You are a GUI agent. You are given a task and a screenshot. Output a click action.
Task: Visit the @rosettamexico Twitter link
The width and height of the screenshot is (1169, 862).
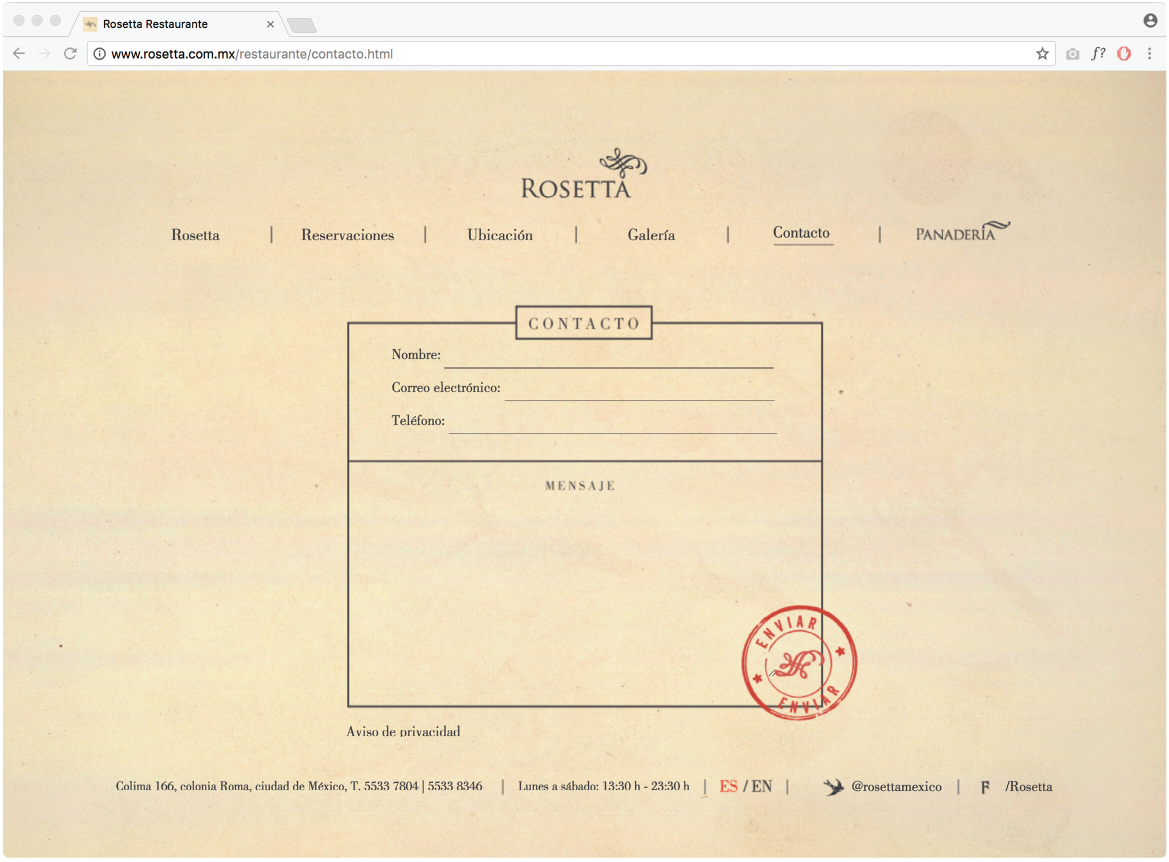tap(896, 787)
